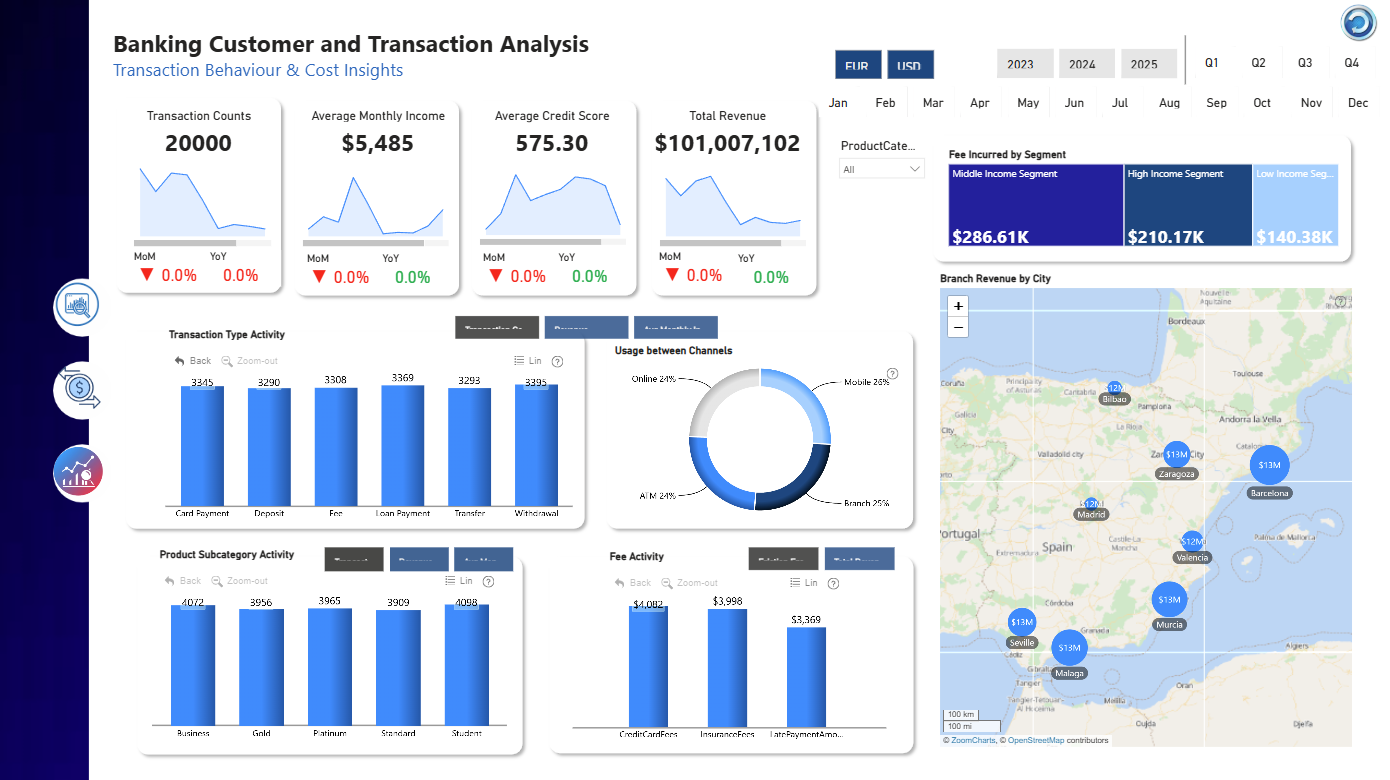Click the Total Revenue $101,007,102 value

tap(727, 144)
